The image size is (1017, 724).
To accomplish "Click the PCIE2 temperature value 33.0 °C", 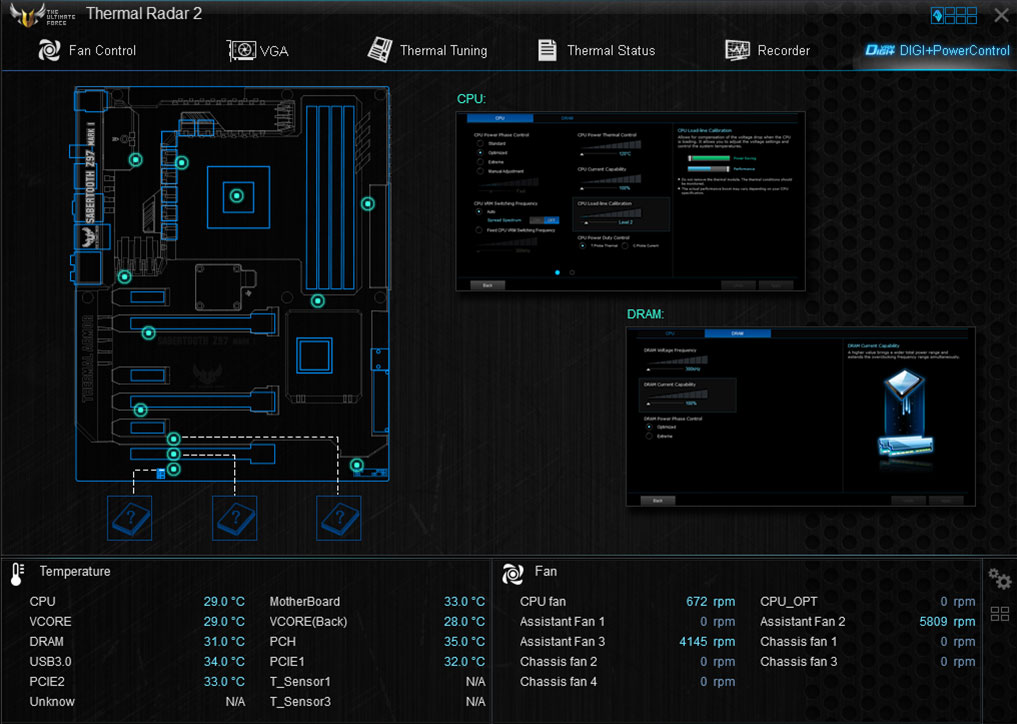I will [x=224, y=682].
